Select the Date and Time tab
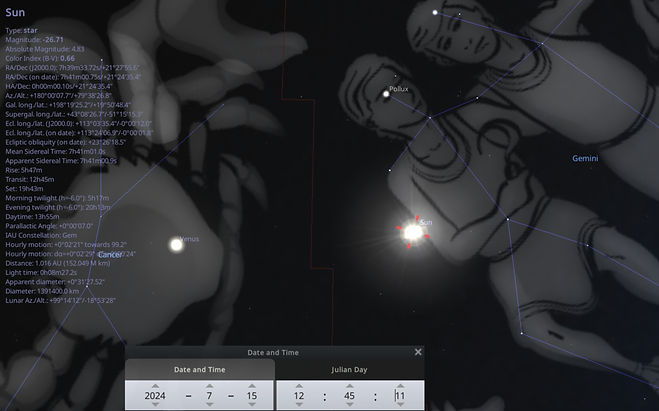The height and width of the screenshot is (411, 659). click(200, 370)
